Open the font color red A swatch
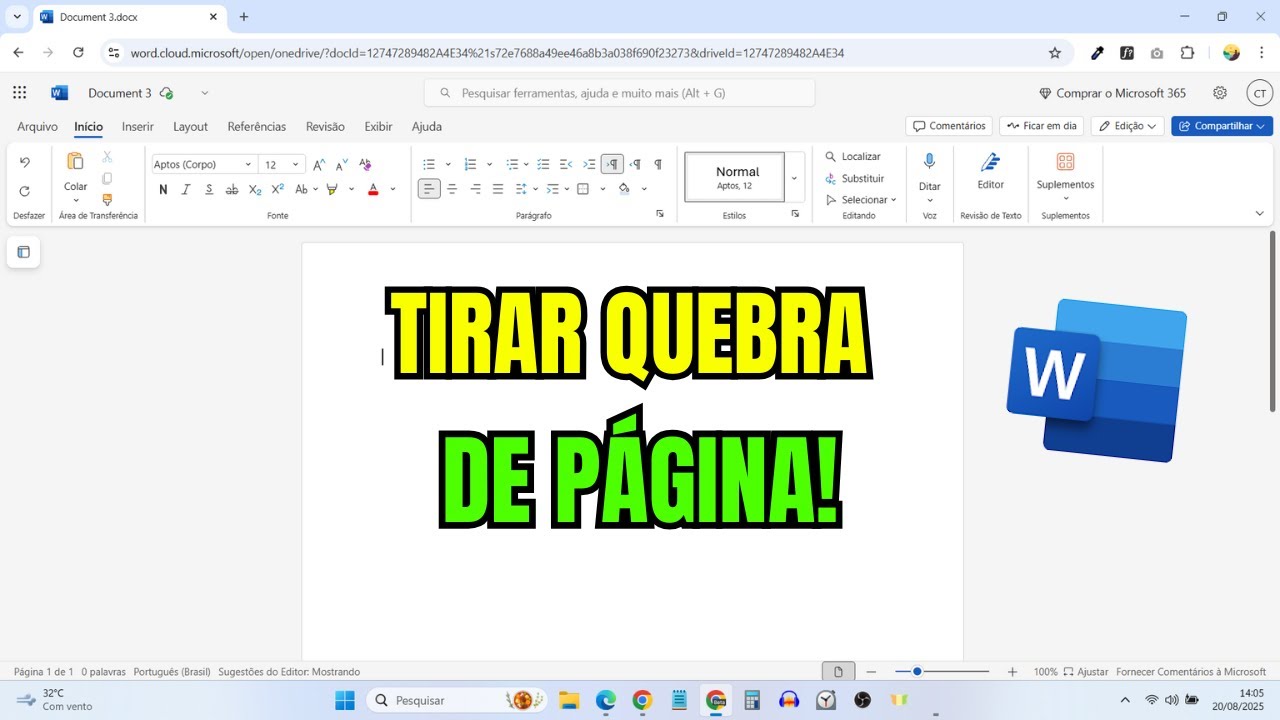This screenshot has width=1280, height=720. 374,189
